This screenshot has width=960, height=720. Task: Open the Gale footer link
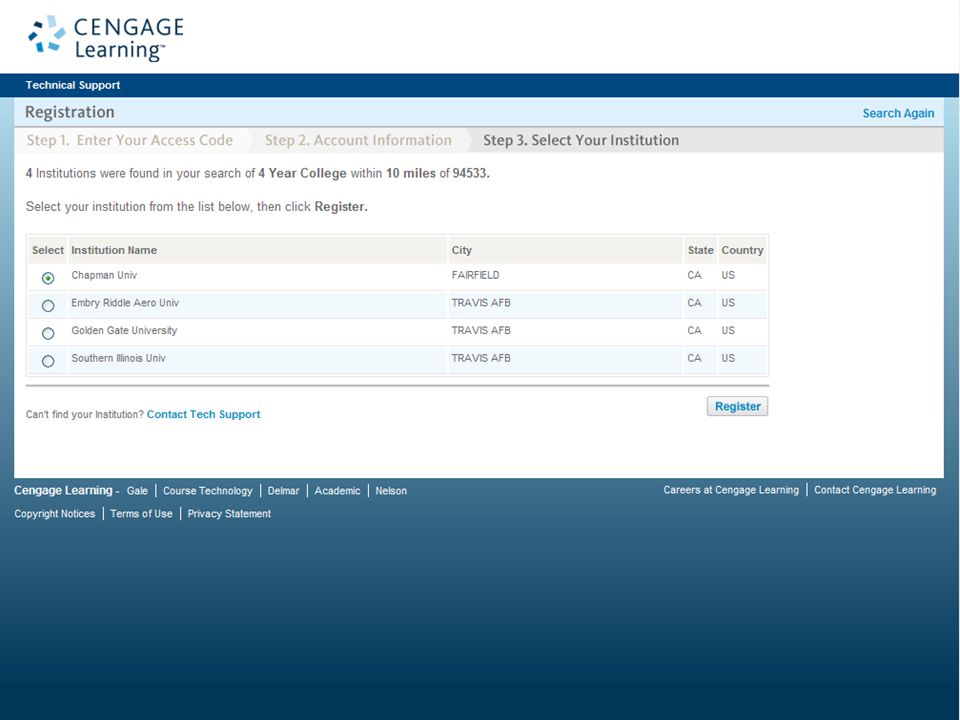[x=137, y=491]
